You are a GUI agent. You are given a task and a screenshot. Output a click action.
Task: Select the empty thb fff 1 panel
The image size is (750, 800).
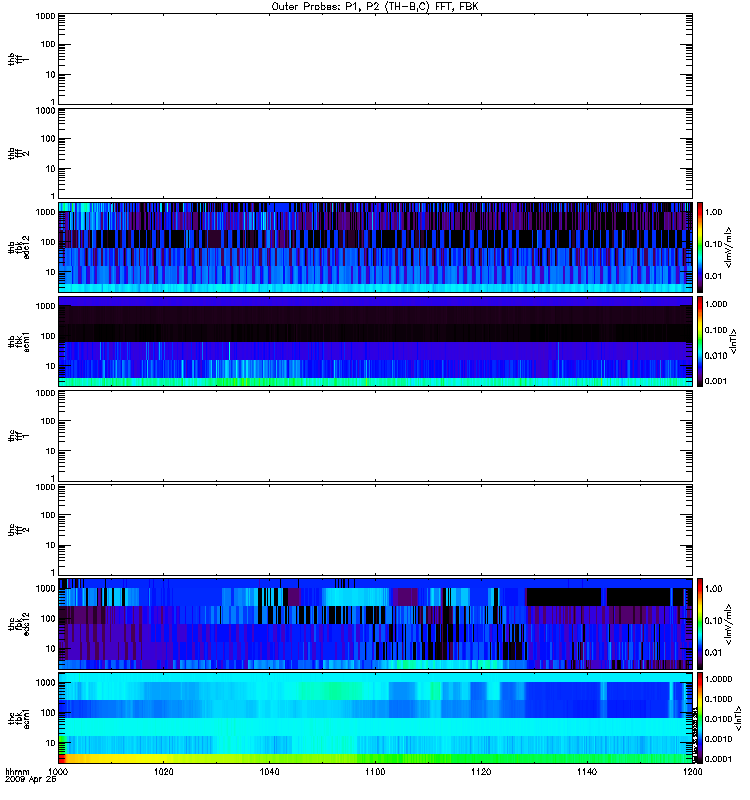pos(375,59)
